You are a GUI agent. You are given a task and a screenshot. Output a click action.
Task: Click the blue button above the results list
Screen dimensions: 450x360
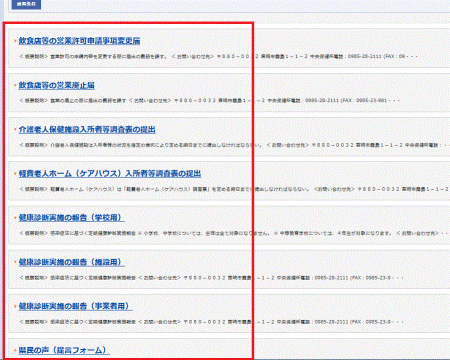(x=26, y=4)
